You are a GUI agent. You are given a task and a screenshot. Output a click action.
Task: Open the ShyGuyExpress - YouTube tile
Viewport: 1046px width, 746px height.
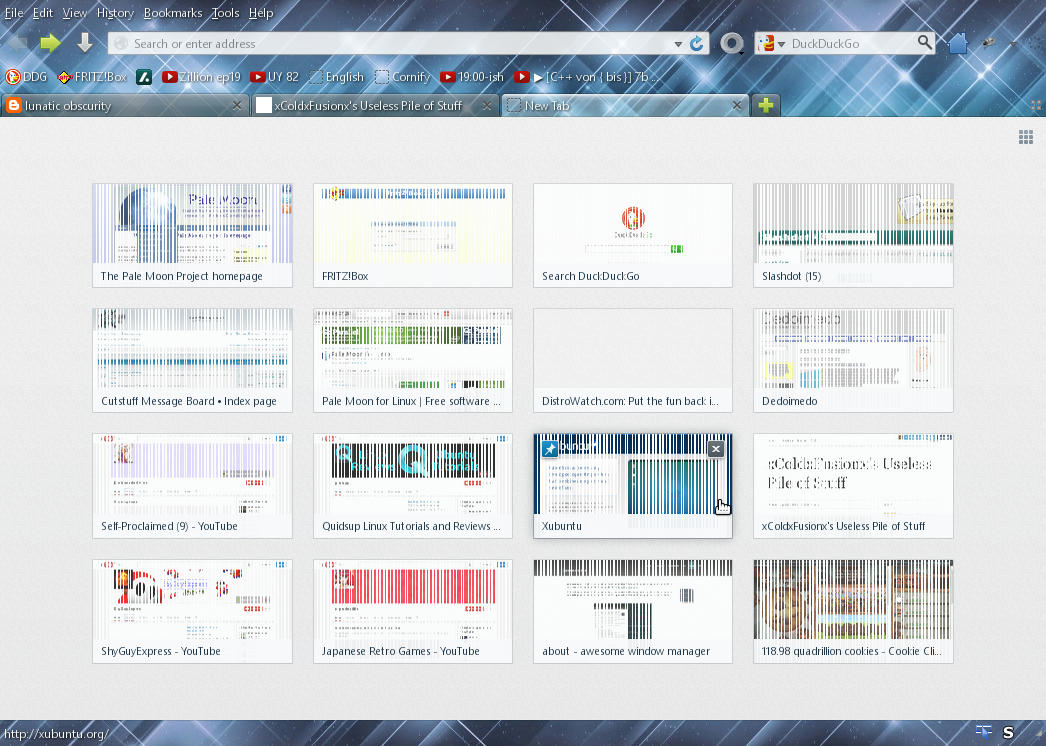(192, 611)
